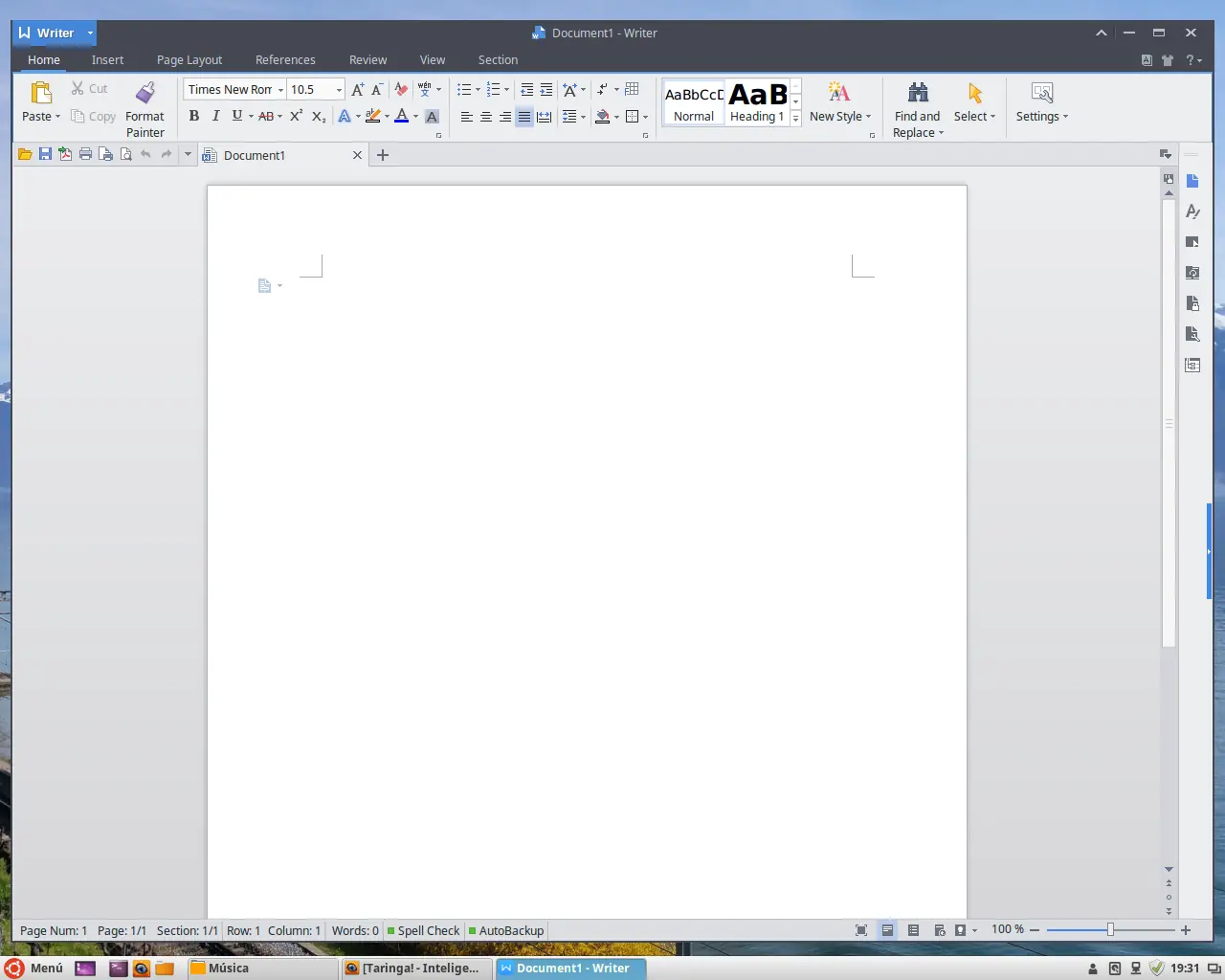Screen dimensions: 1225x980
Task: Apply subscript formatting
Action: coord(319,116)
